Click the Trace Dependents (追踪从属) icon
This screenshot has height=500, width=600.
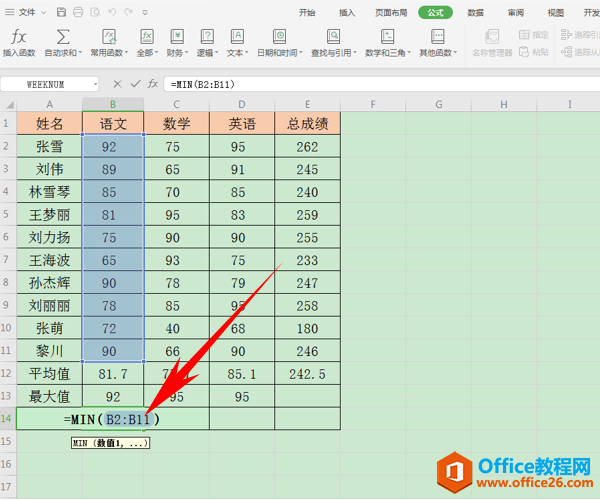[566, 52]
